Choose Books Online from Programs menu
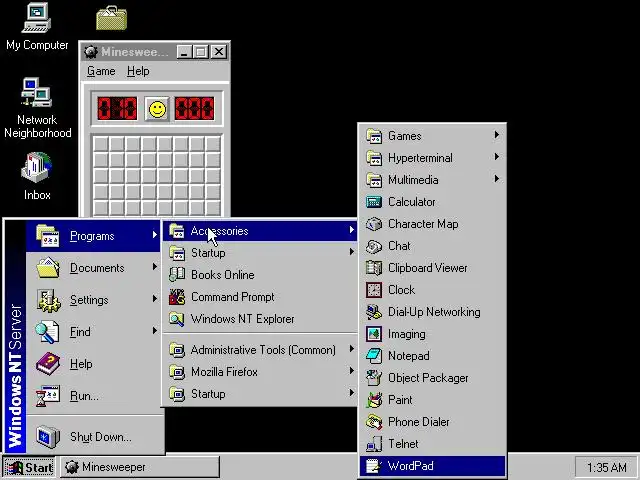 point(260,275)
